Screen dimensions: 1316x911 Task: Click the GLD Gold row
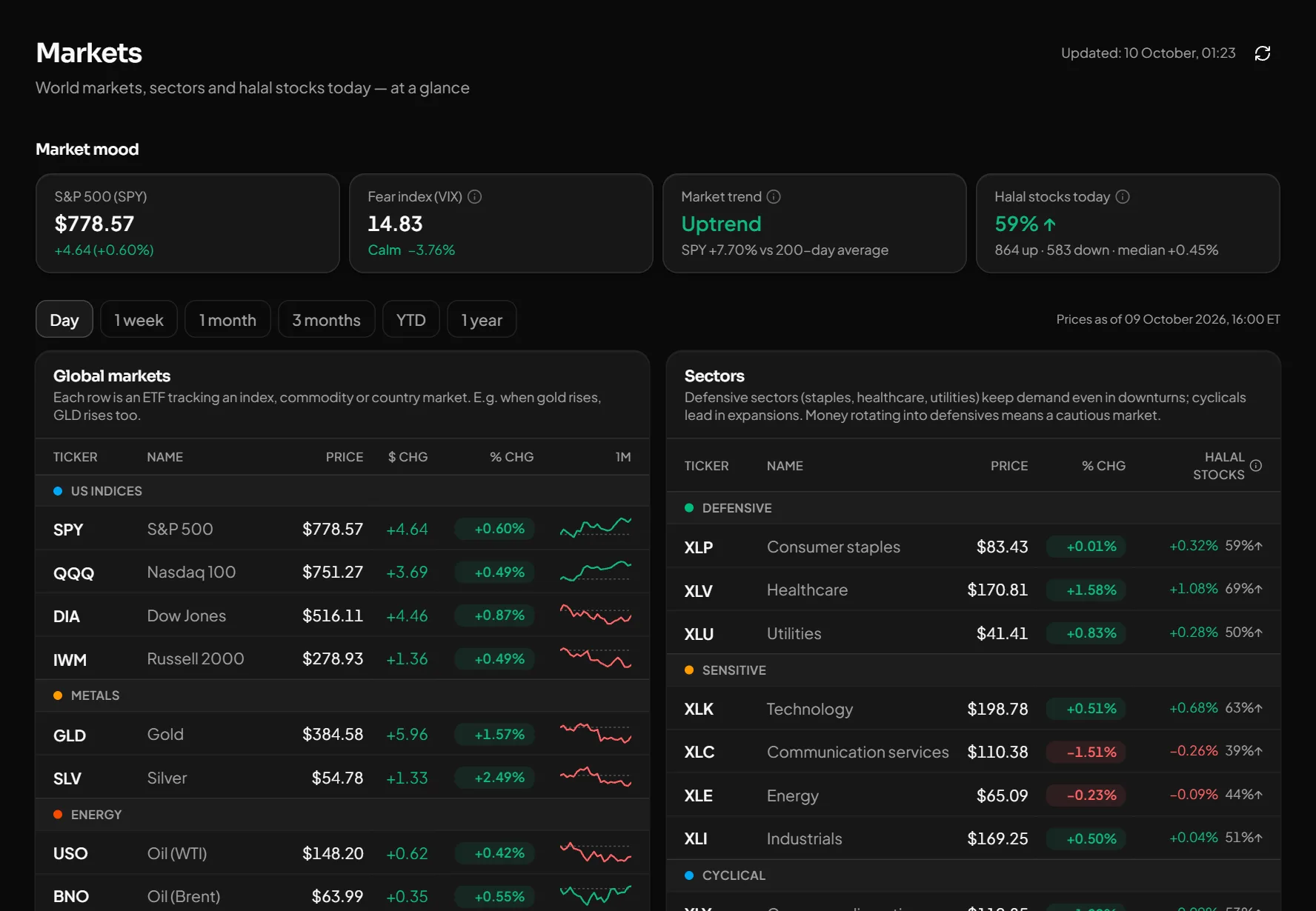click(342, 734)
